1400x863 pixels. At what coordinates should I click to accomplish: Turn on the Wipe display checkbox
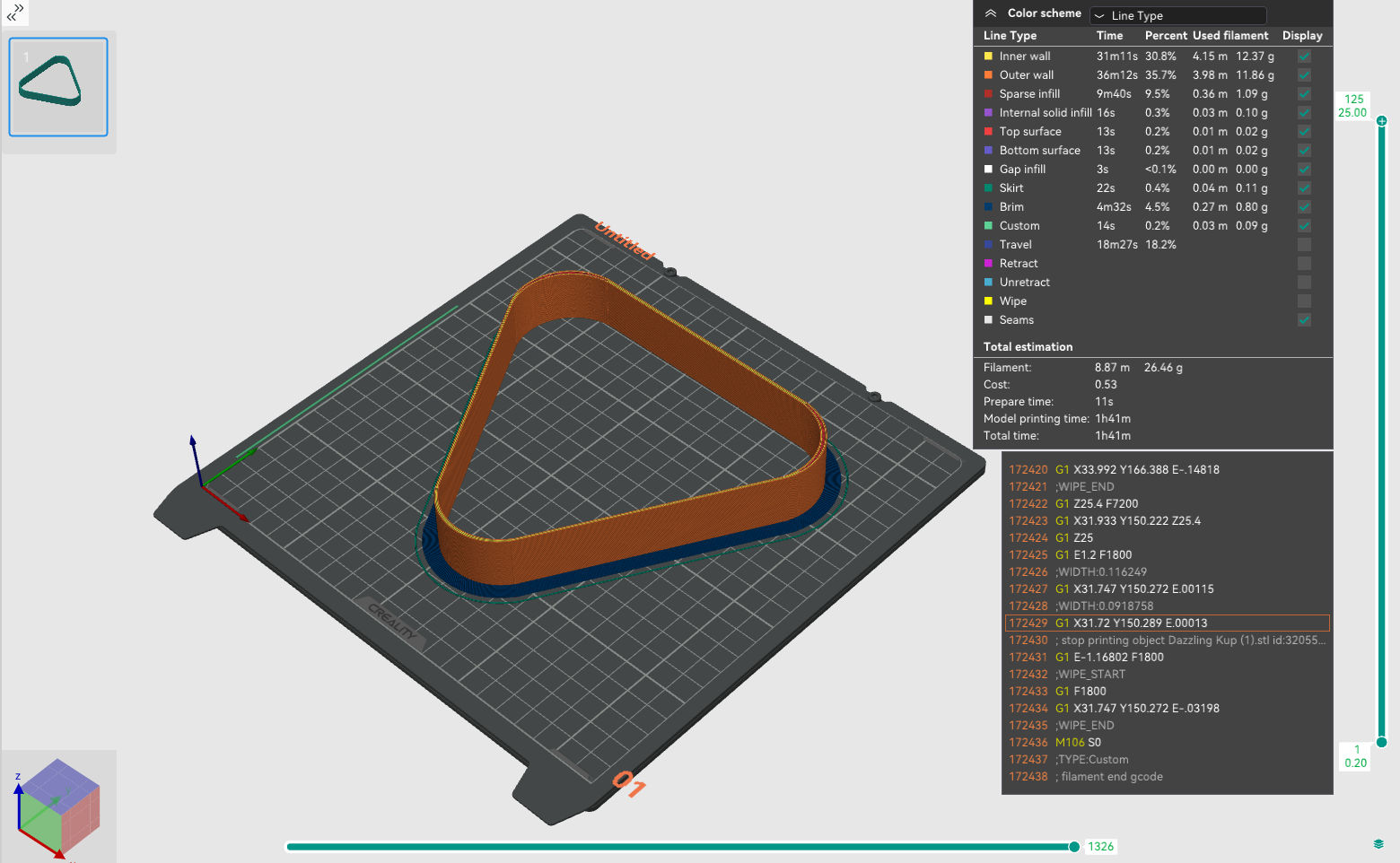coord(1304,301)
